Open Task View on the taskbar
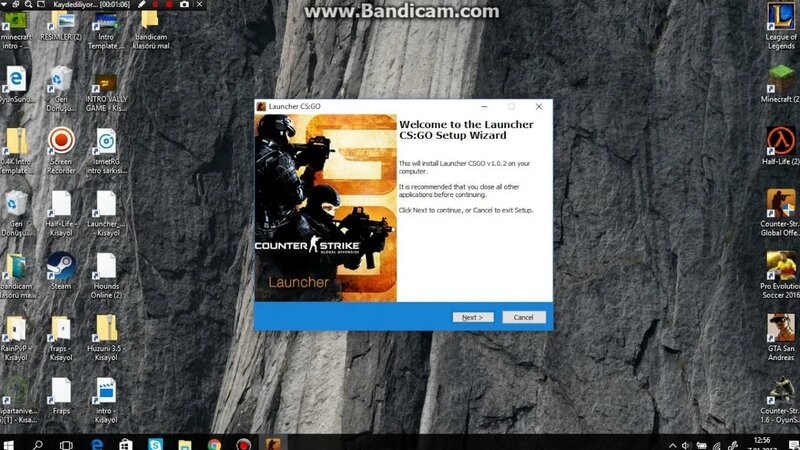The height and width of the screenshot is (450, 800). 66,444
